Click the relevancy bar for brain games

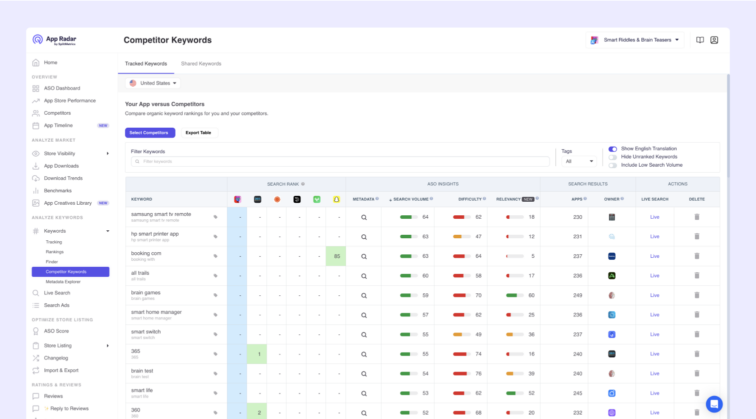(514, 295)
